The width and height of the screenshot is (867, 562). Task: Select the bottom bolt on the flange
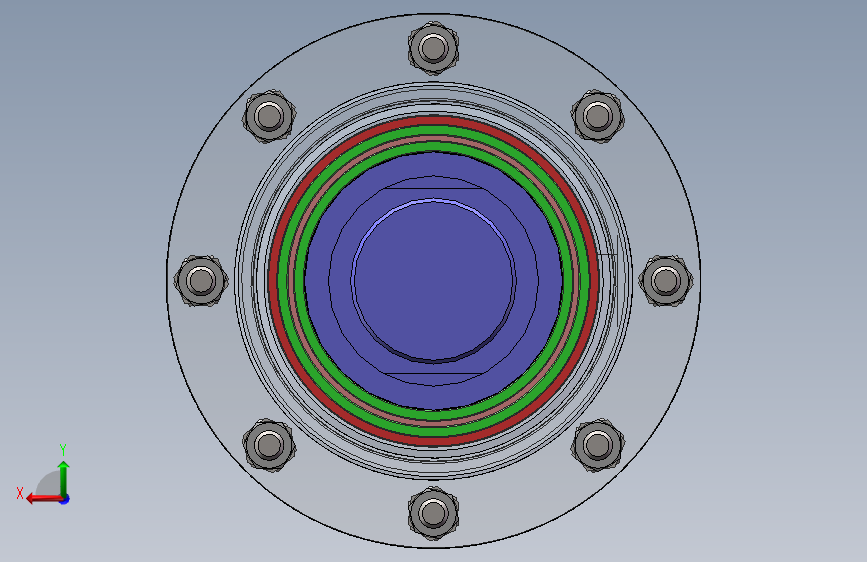click(434, 513)
